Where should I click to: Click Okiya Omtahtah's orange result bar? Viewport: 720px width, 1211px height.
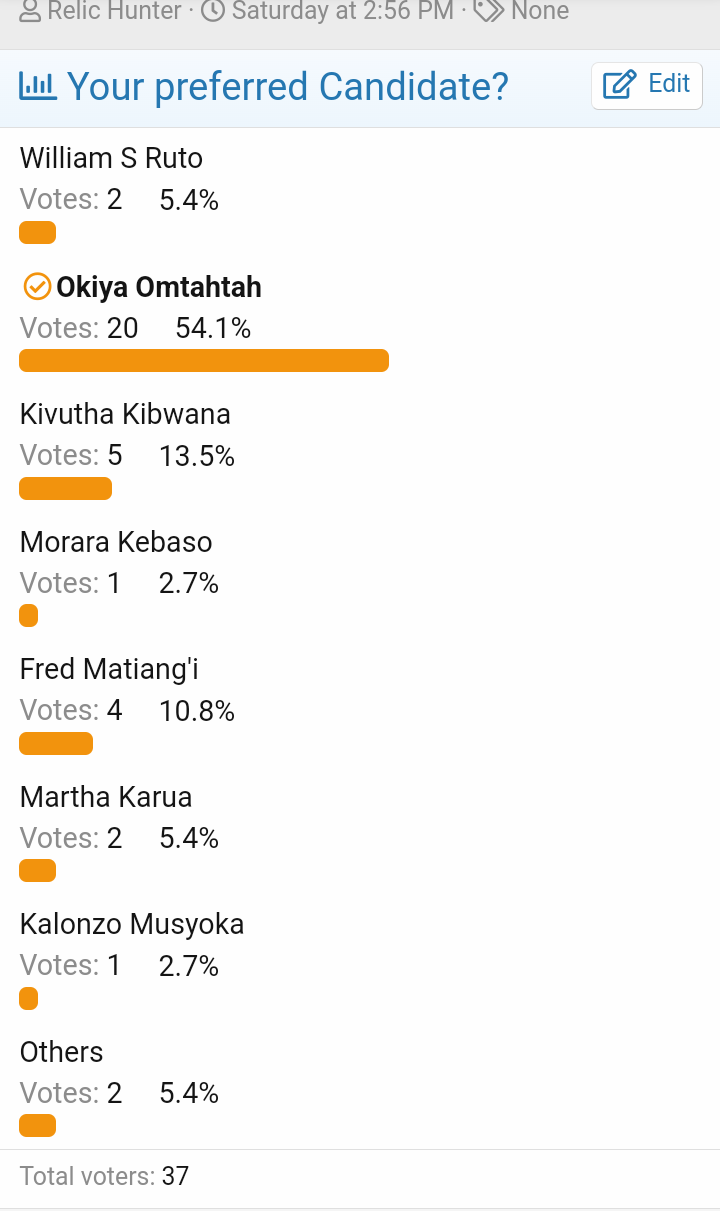pos(204,360)
